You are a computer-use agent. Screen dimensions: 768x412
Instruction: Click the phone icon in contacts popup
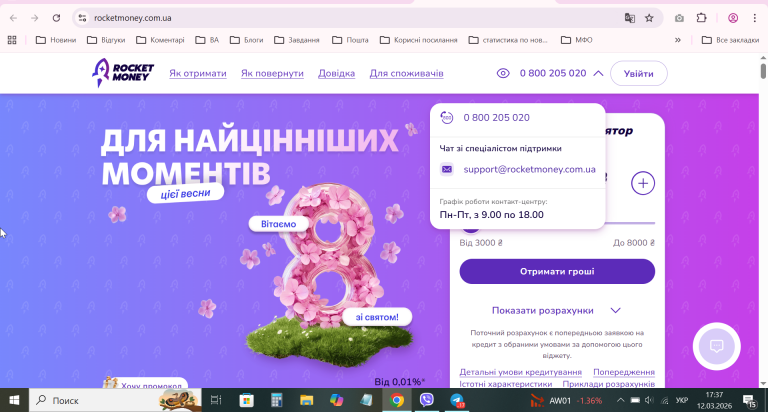tap(447, 118)
